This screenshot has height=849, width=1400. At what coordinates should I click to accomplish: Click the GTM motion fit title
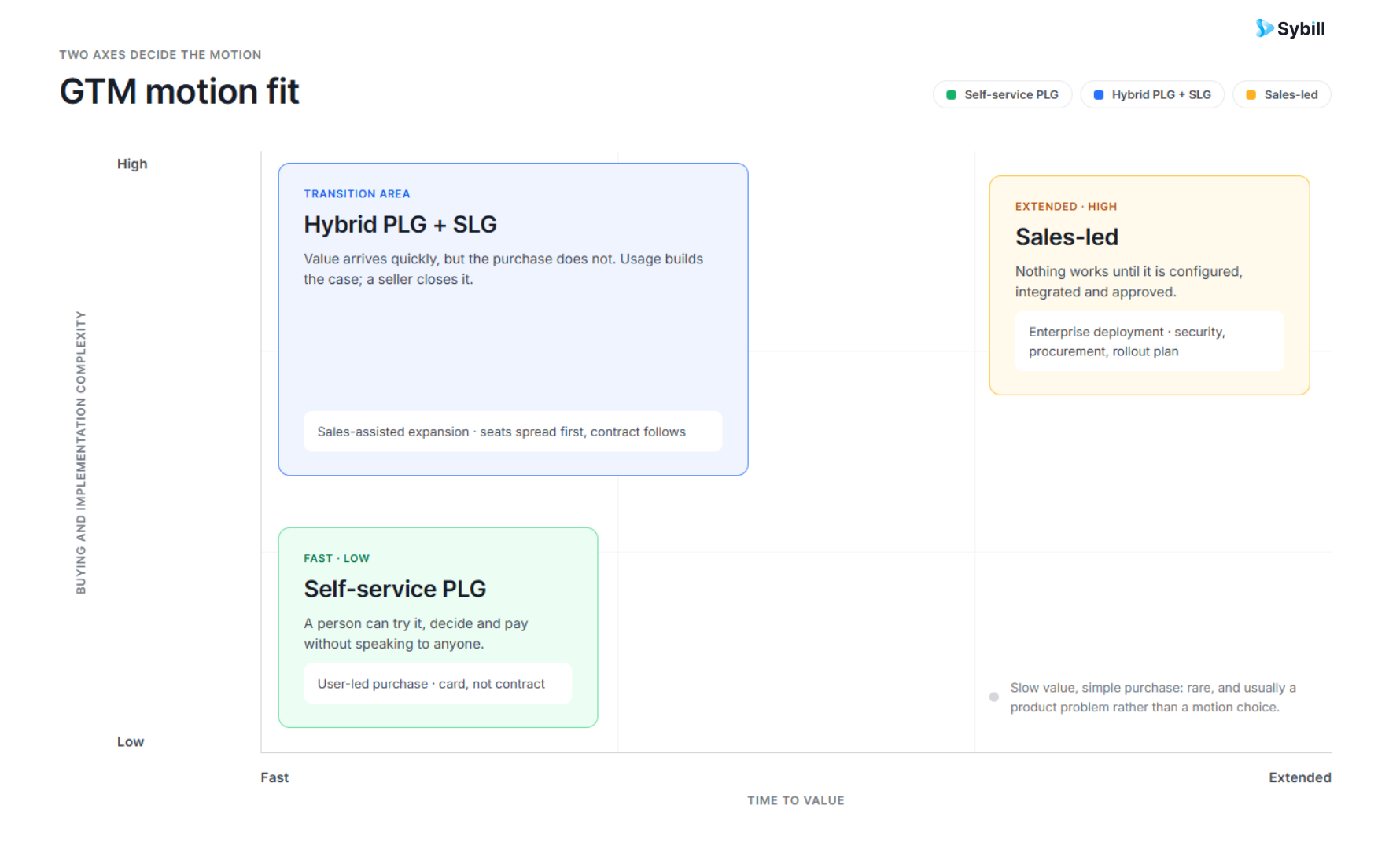click(x=179, y=91)
